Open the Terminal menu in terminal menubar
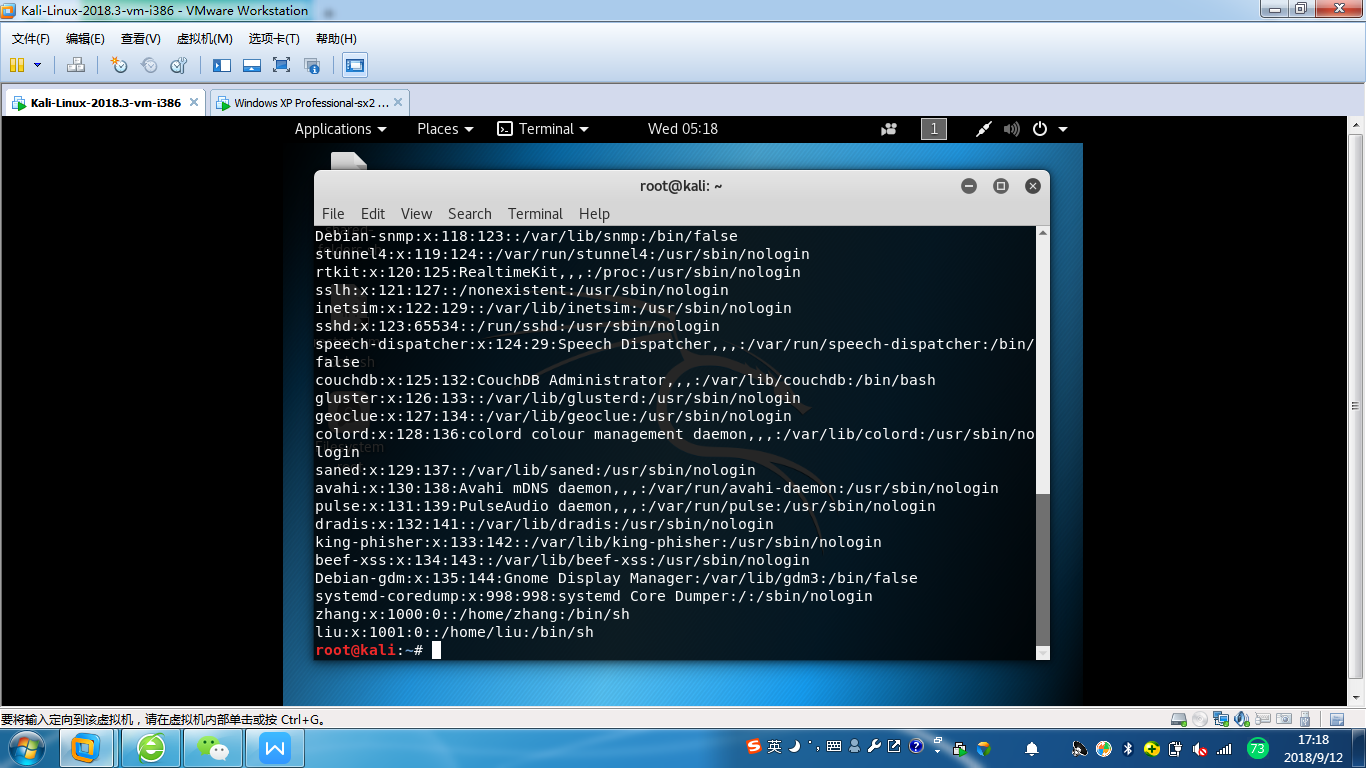 (x=535, y=214)
